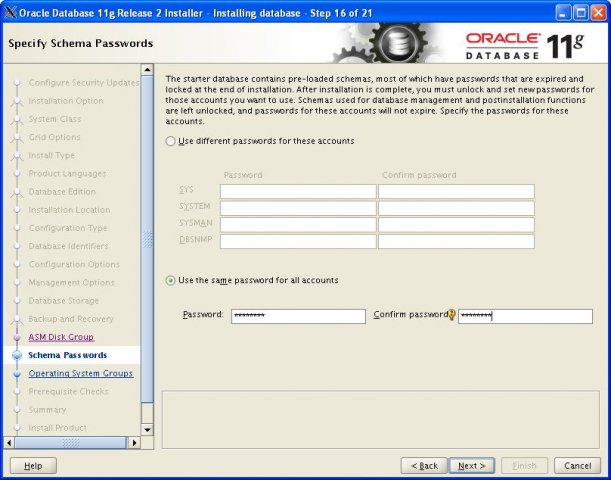Screen dimensions: 611x480
Task: Cancel the installation
Action: coord(577,466)
